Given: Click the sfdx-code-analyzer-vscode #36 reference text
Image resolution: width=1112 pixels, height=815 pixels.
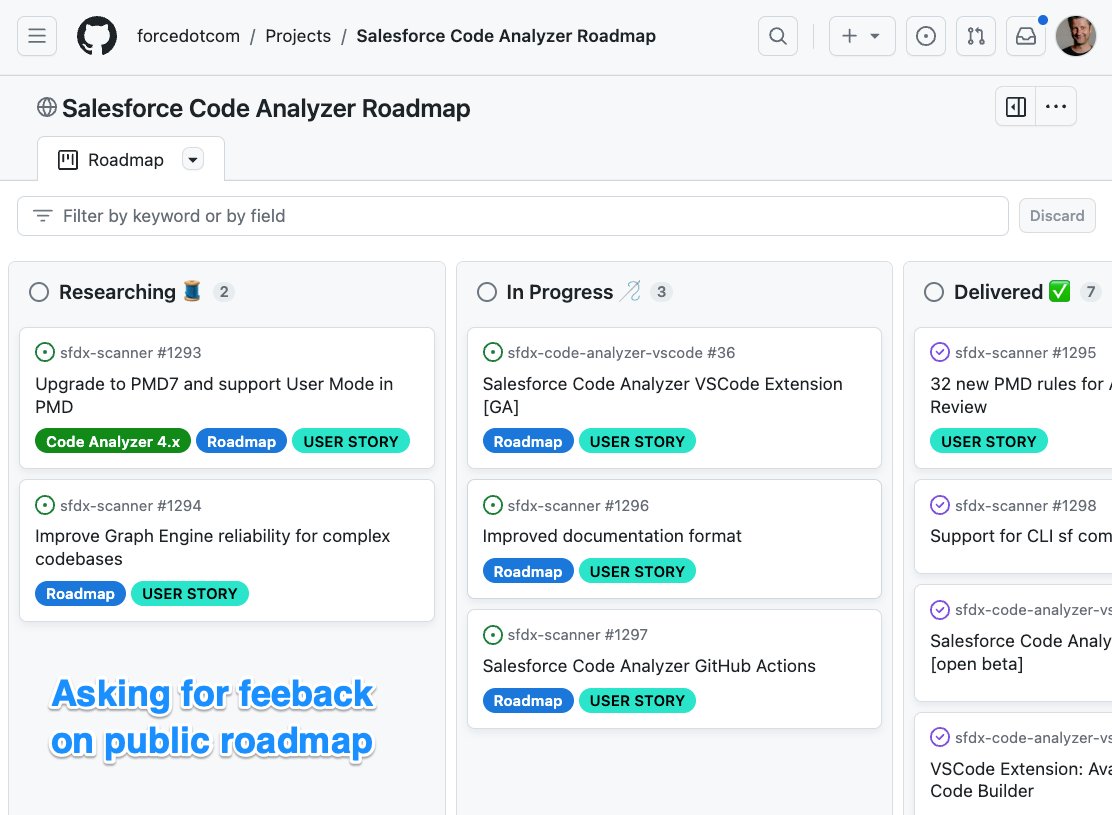Looking at the screenshot, I should tap(621, 352).
